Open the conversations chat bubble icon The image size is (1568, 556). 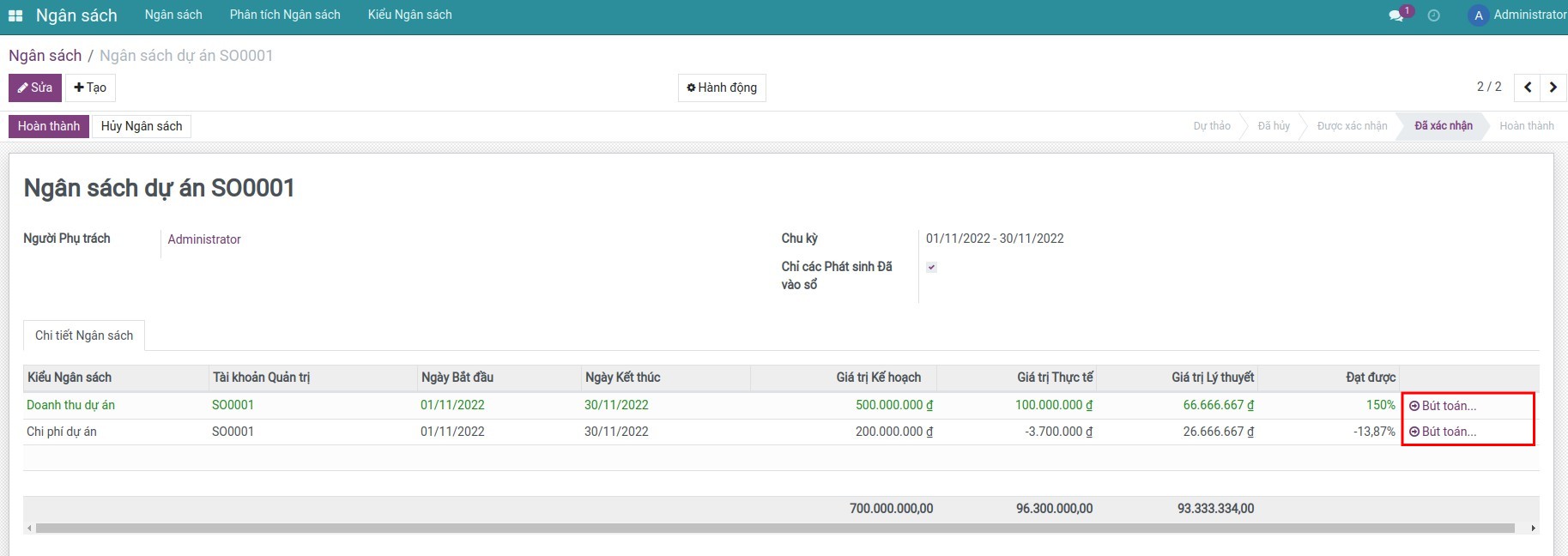click(1396, 15)
